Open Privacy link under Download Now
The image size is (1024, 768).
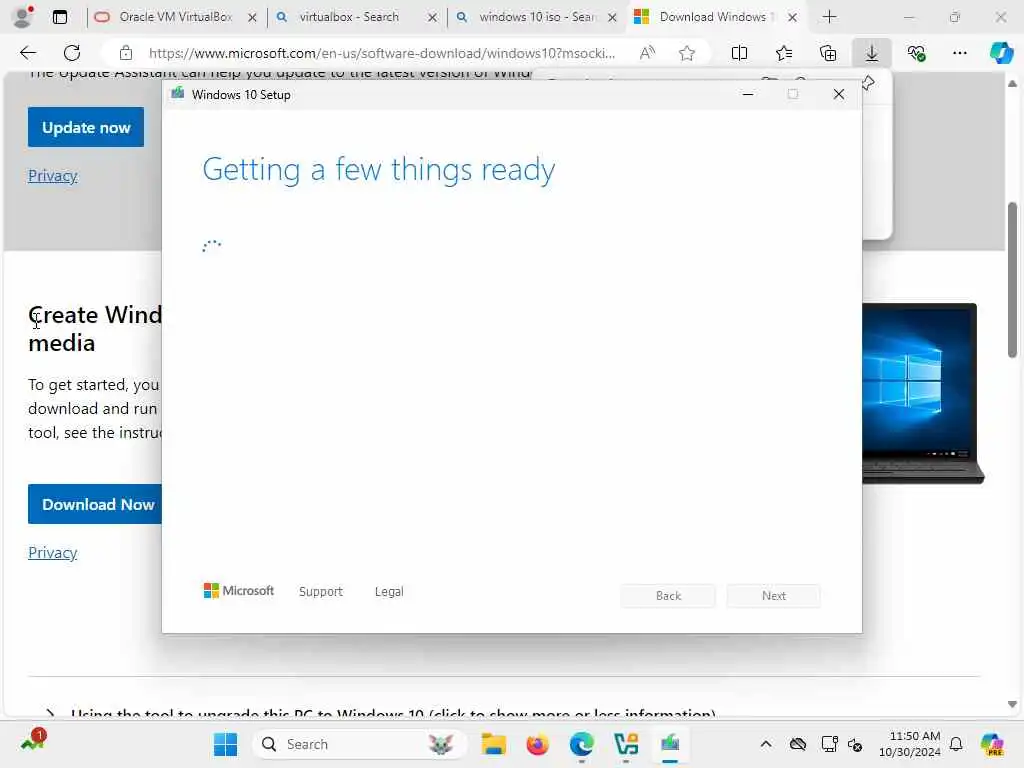click(x=53, y=552)
